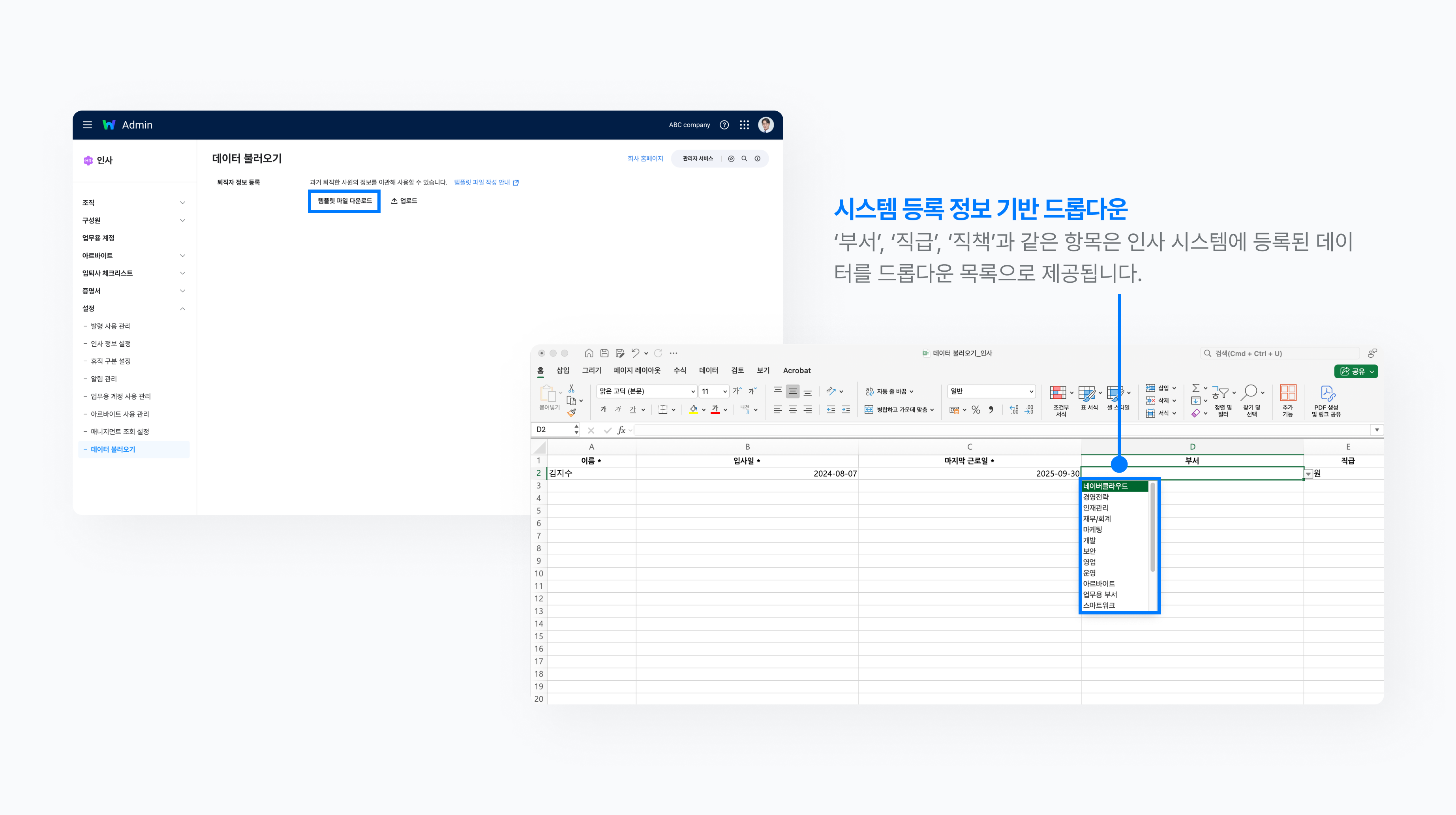Click the percent style icon
This screenshot has height=815, width=1456.
[976, 410]
